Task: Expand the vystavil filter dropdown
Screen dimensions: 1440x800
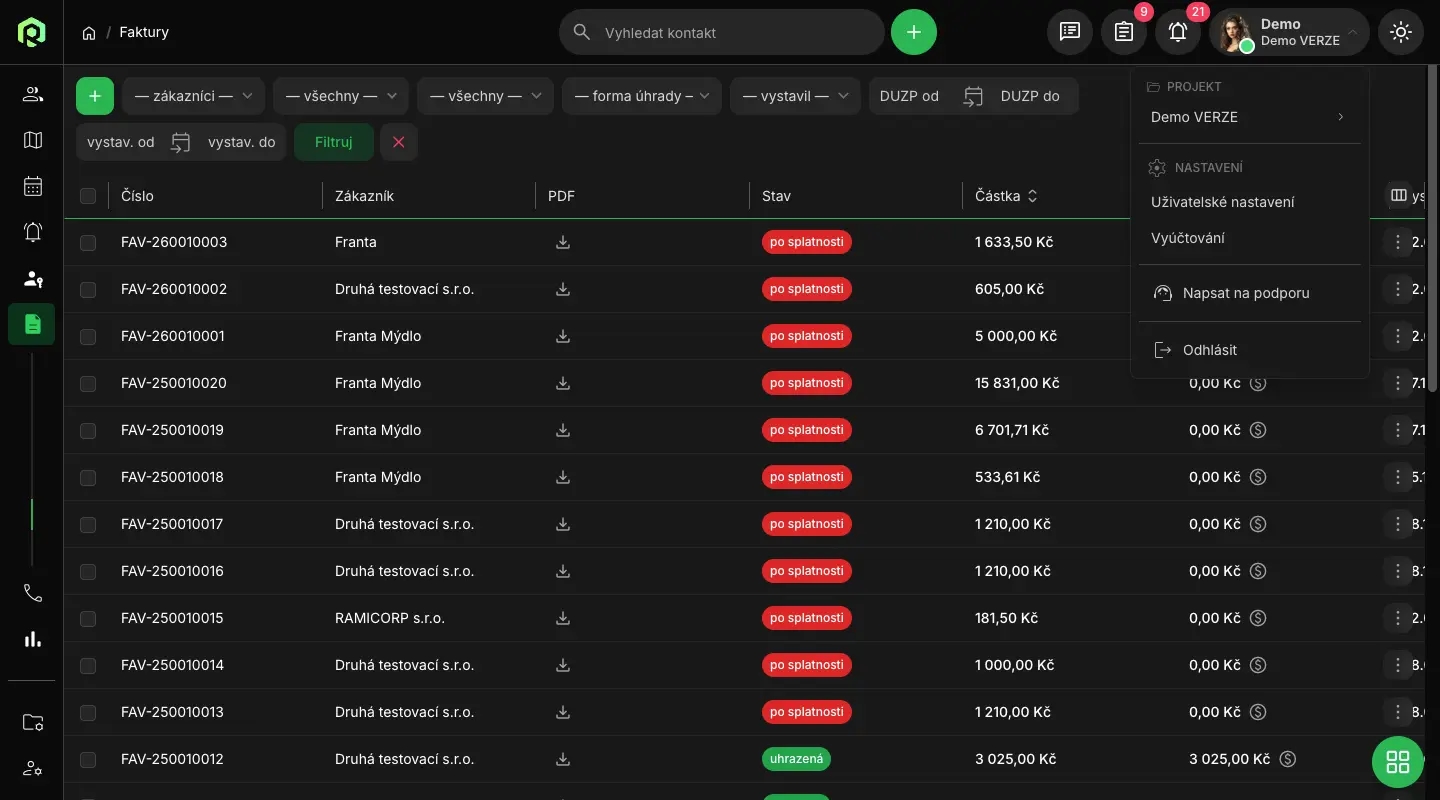Action: pyautogui.click(x=795, y=96)
